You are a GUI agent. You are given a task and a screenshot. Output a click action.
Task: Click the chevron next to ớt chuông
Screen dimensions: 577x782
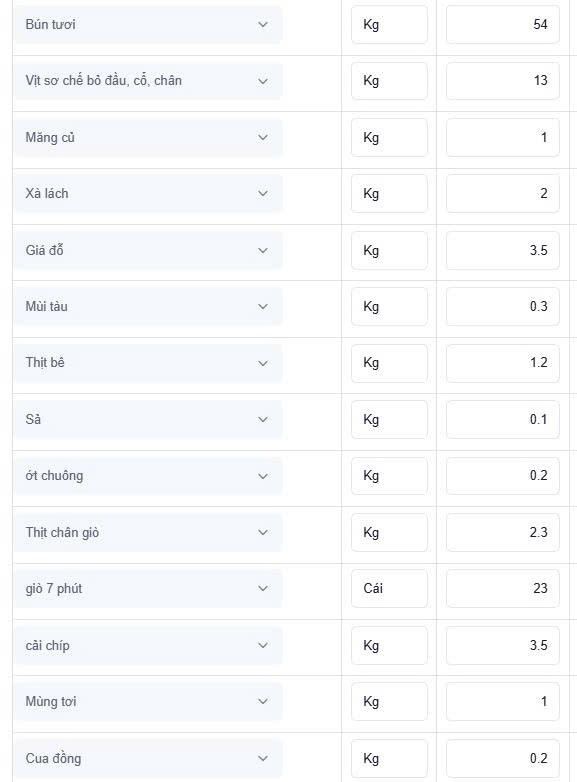(x=263, y=476)
